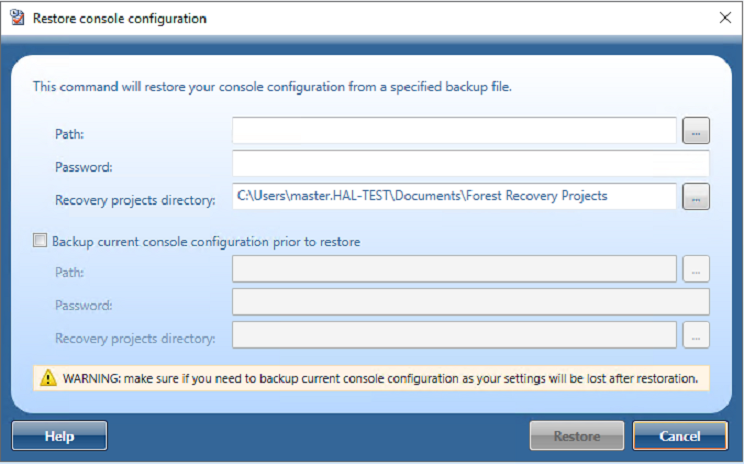
Task: Click the yellow warning triangle icon
Action: 48,378
